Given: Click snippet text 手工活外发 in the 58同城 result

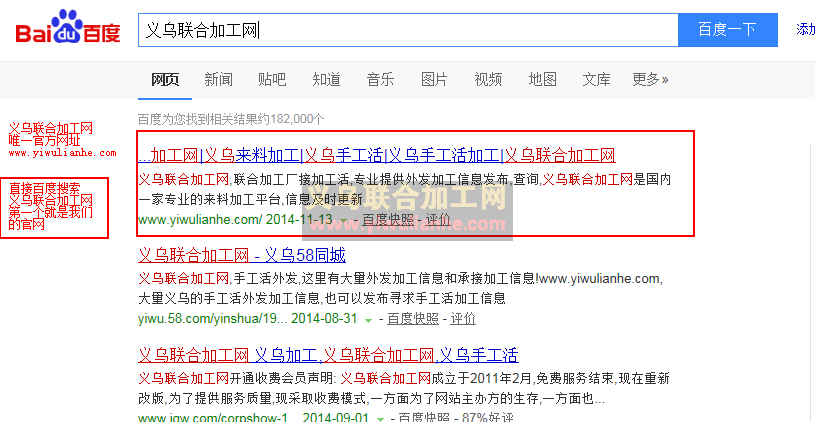Looking at the screenshot, I should coord(266,279).
